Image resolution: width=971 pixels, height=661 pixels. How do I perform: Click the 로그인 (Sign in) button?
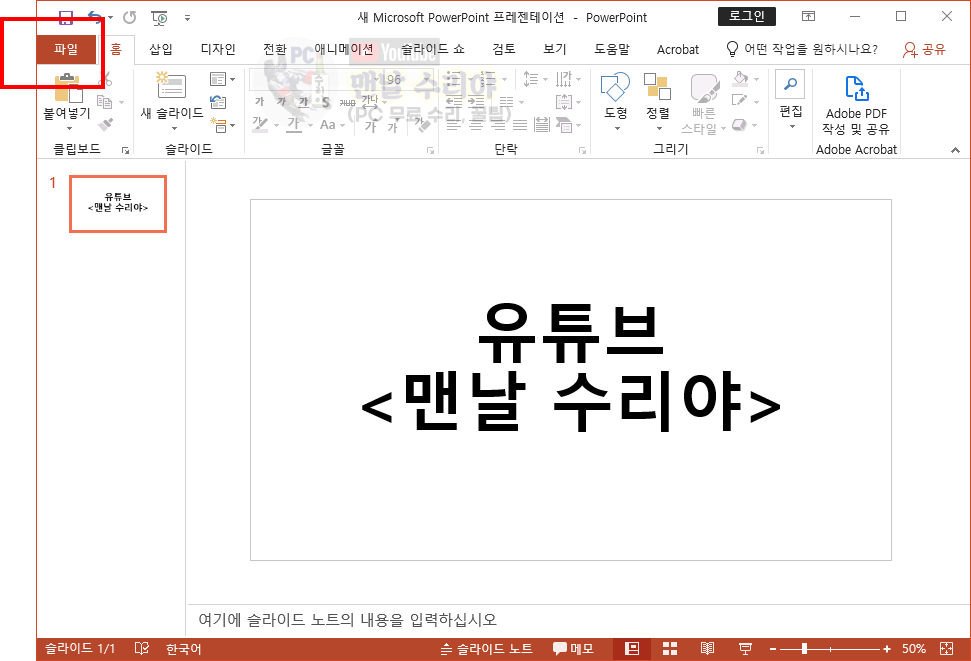coord(747,16)
